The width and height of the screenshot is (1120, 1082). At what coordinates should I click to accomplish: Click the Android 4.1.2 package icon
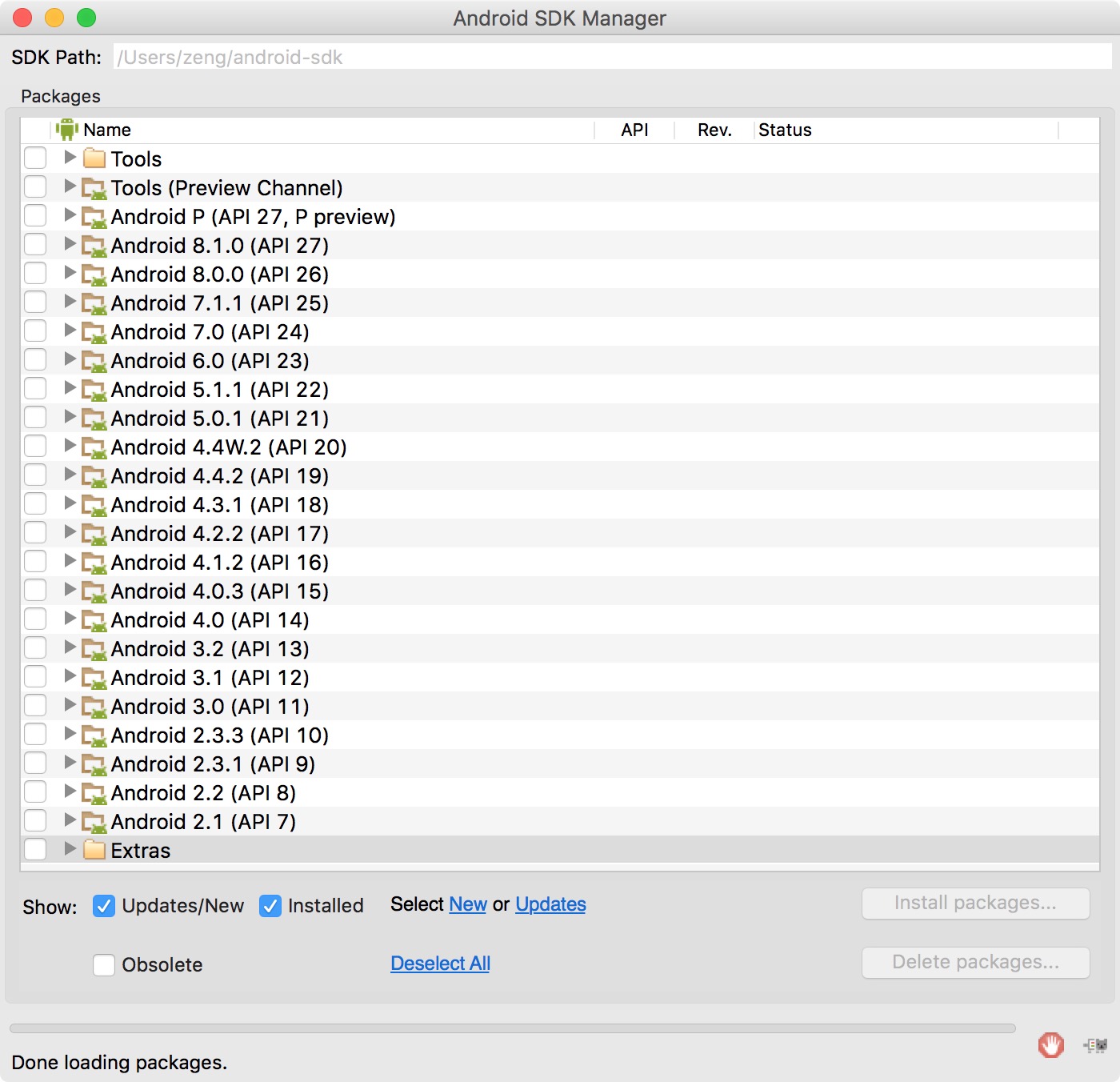coord(94,563)
